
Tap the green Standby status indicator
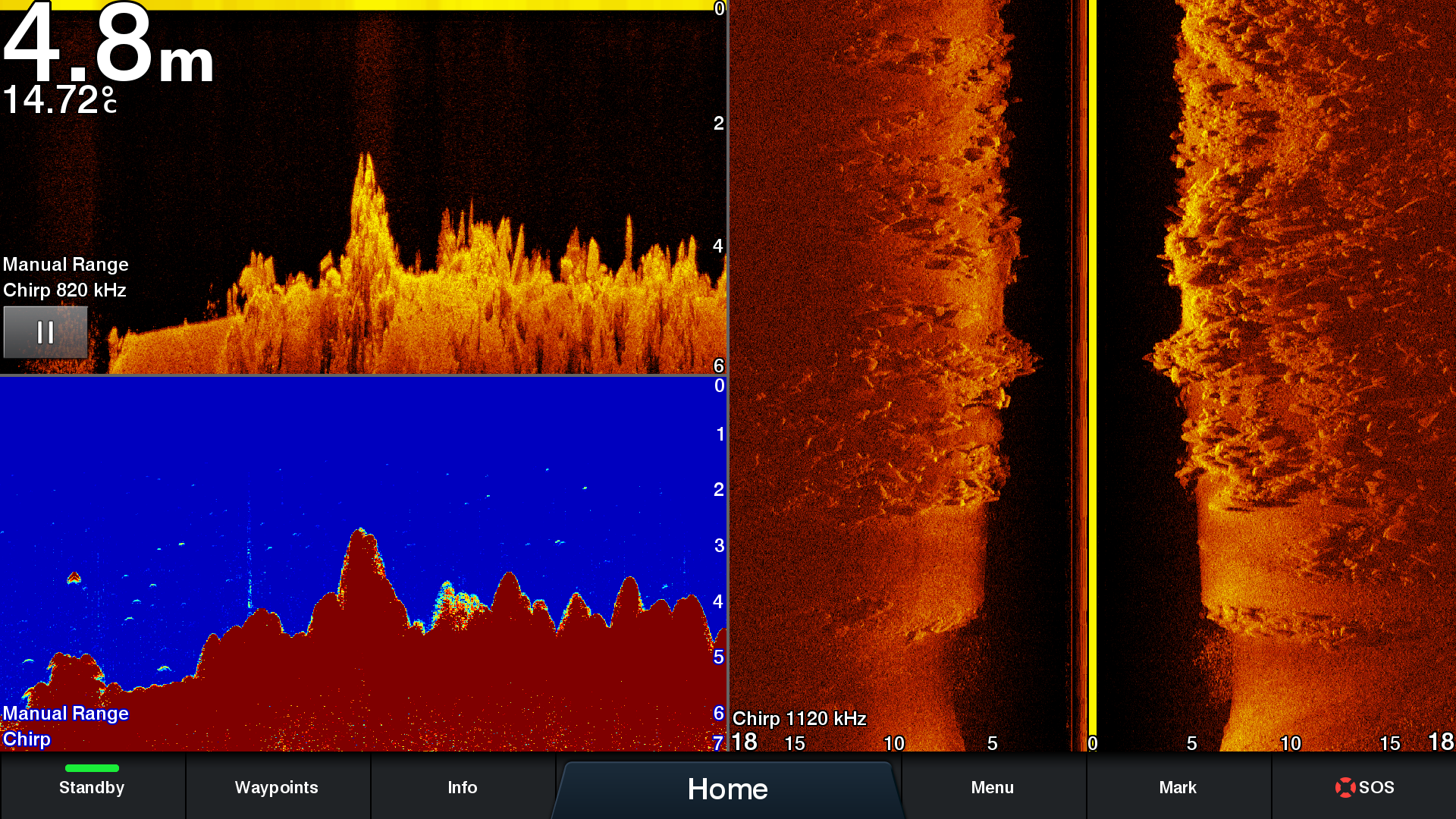point(91,767)
